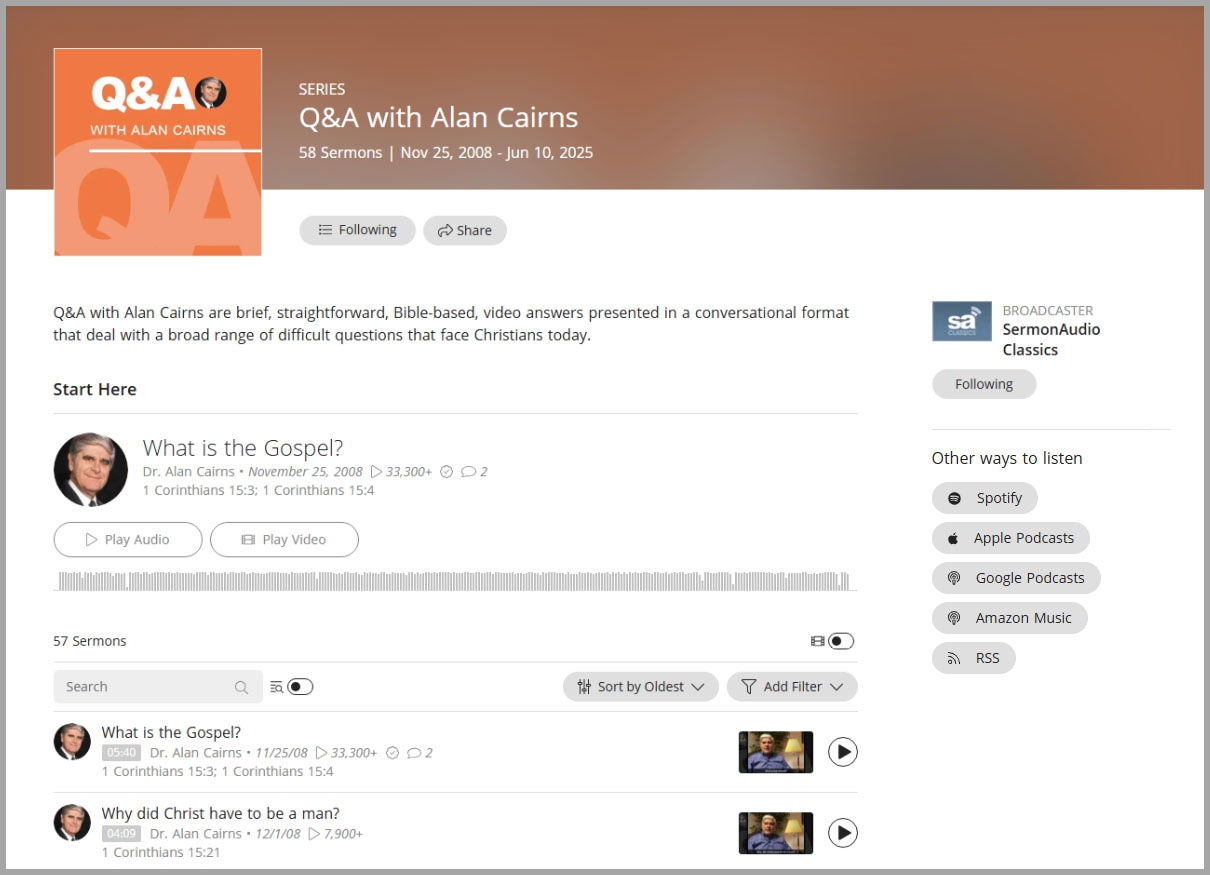
Task: Toggle the video-only filter switch
Action: 841,641
